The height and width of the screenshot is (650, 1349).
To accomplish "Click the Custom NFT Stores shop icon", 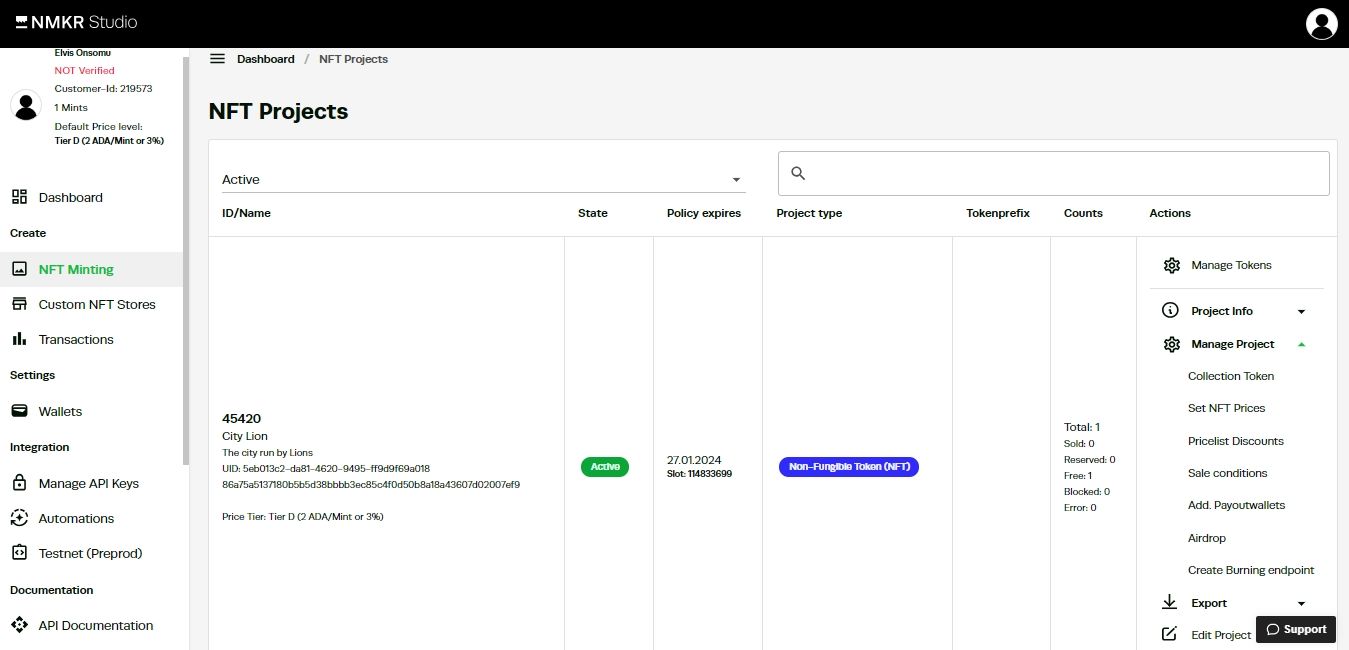I will pos(19,304).
